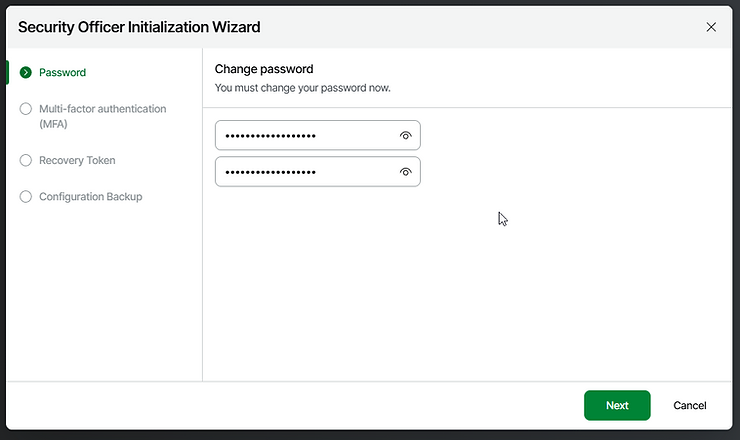Click the green arrow icon beside Password
Screen dimensions: 740x440
point(26,72)
